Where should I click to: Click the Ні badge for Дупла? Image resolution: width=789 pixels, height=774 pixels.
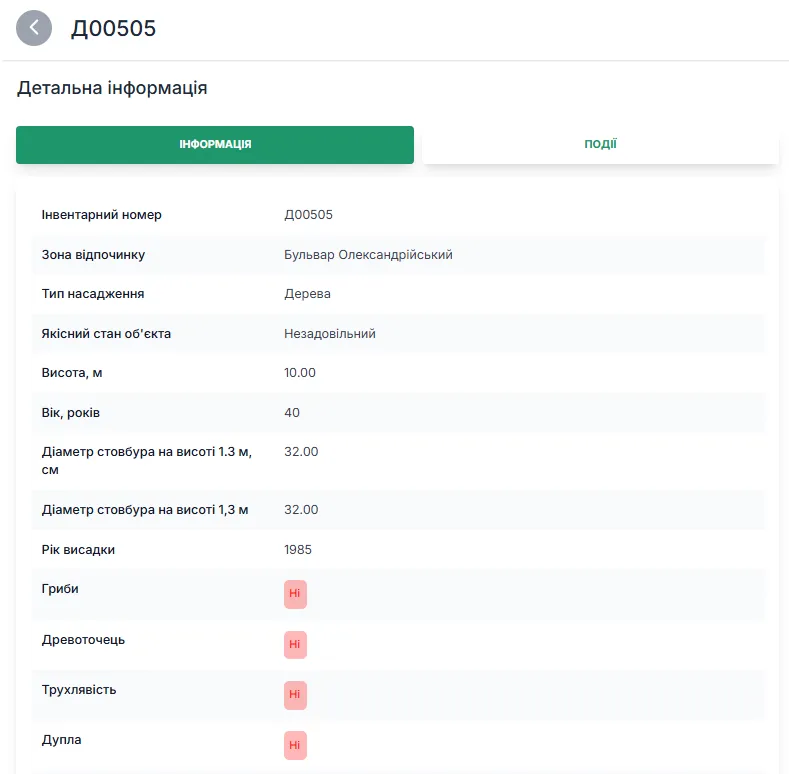[295, 745]
